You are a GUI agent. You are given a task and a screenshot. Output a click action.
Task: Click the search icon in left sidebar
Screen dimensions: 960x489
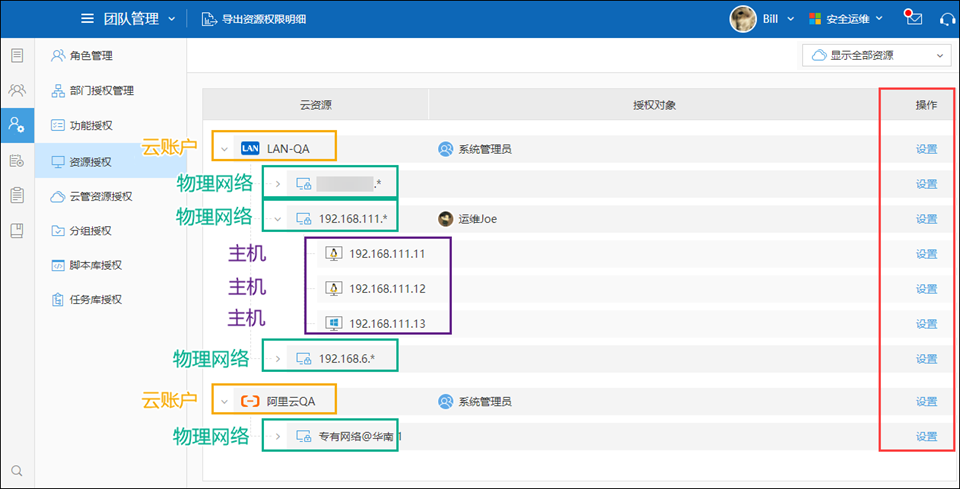coord(16,471)
